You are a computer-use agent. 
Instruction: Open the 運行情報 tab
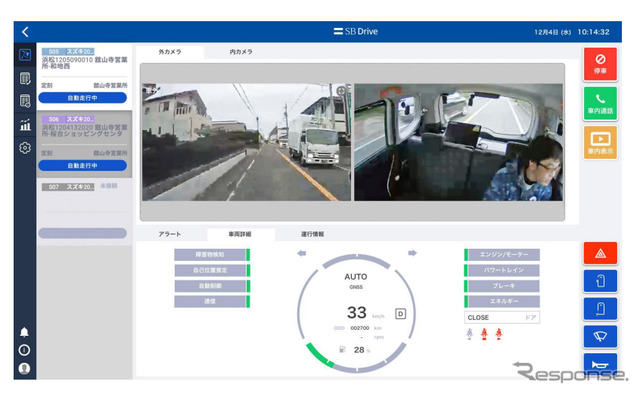pyautogui.click(x=313, y=234)
